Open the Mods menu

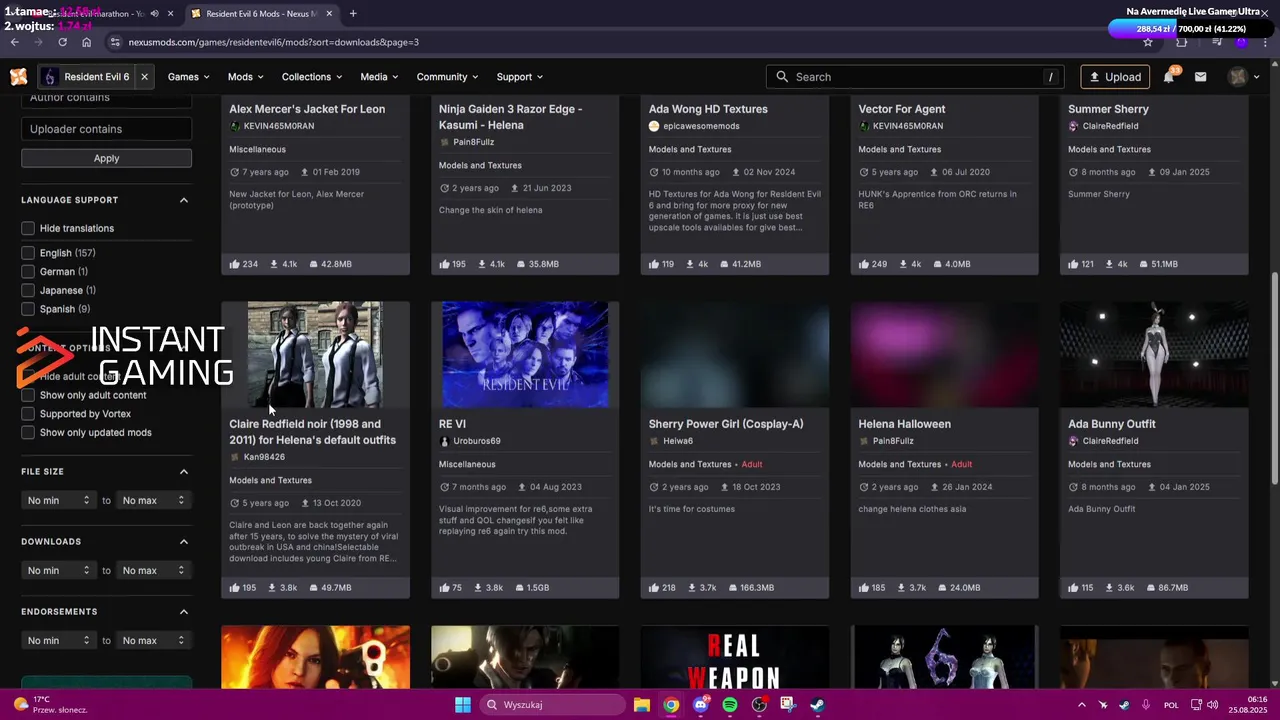[245, 77]
